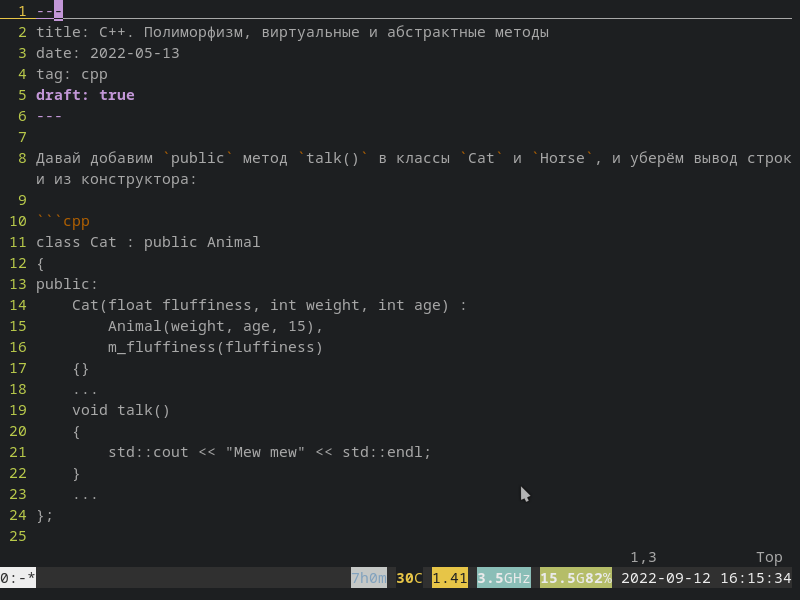This screenshot has height=600, width=800.
Task: Click the "m_fluffiness(fluffiness)" initializer
Action: click(x=216, y=347)
